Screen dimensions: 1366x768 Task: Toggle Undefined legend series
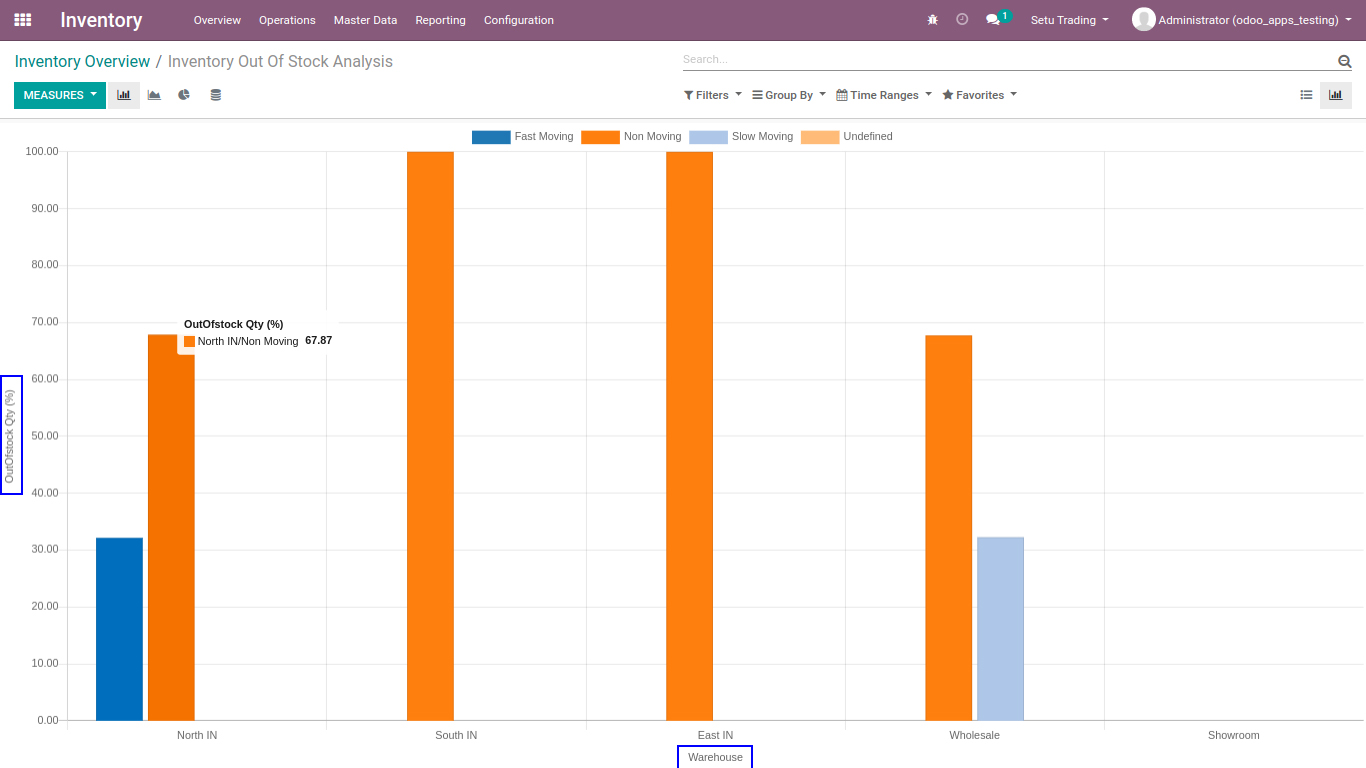[847, 137]
